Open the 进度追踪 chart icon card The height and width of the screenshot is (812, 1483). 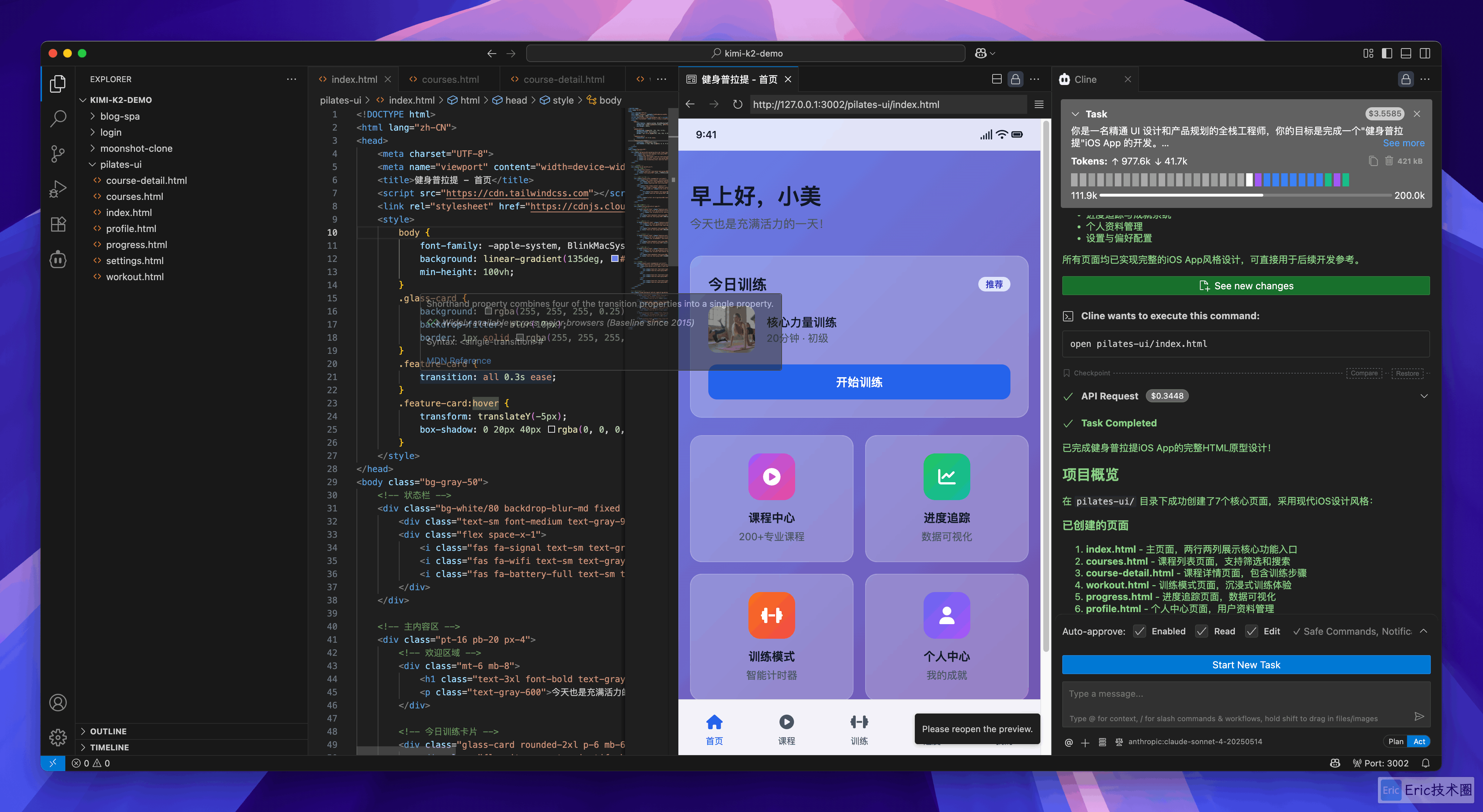[947, 498]
